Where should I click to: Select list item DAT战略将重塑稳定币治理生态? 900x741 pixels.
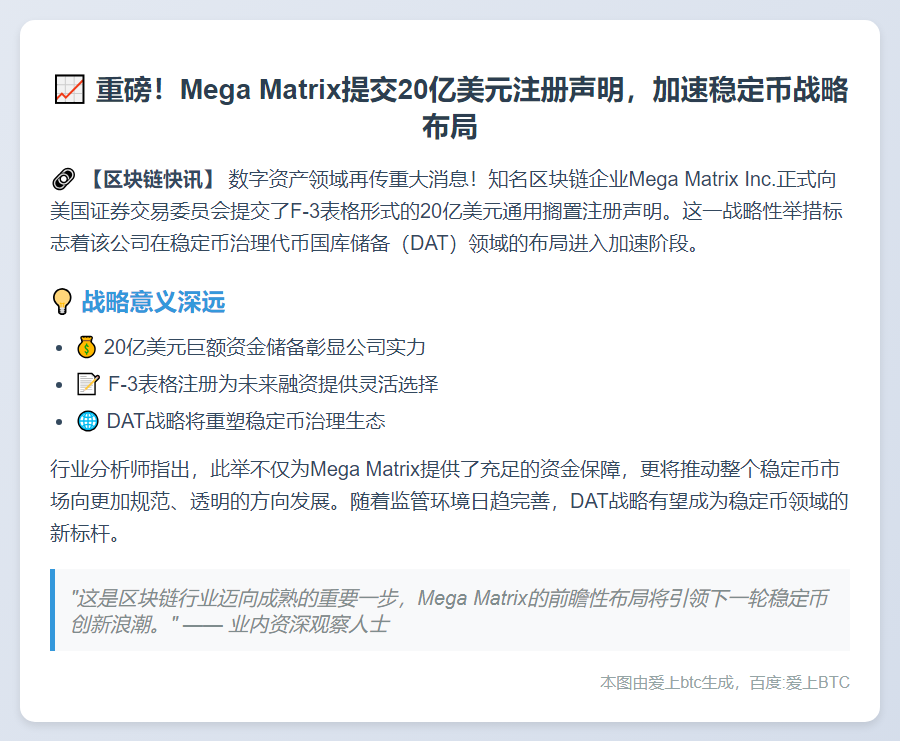(x=245, y=421)
